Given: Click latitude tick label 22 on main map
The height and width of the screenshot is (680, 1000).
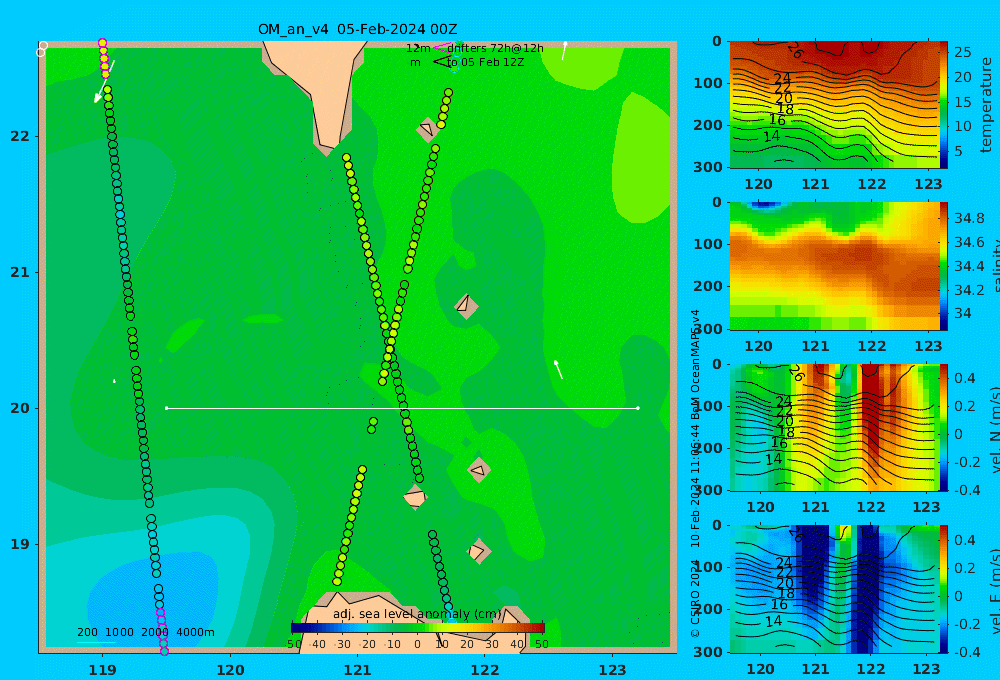Looking at the screenshot, I should pos(20,136).
